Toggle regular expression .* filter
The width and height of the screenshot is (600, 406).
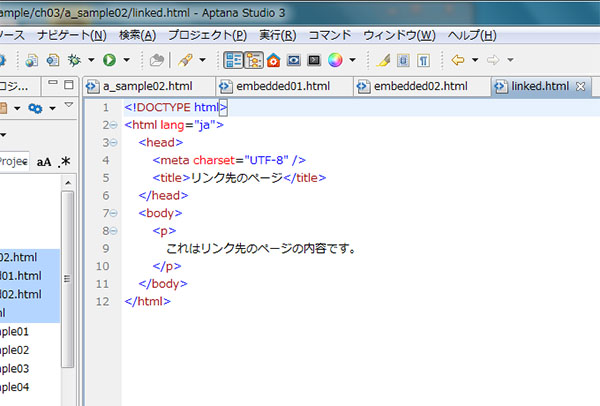point(64,162)
